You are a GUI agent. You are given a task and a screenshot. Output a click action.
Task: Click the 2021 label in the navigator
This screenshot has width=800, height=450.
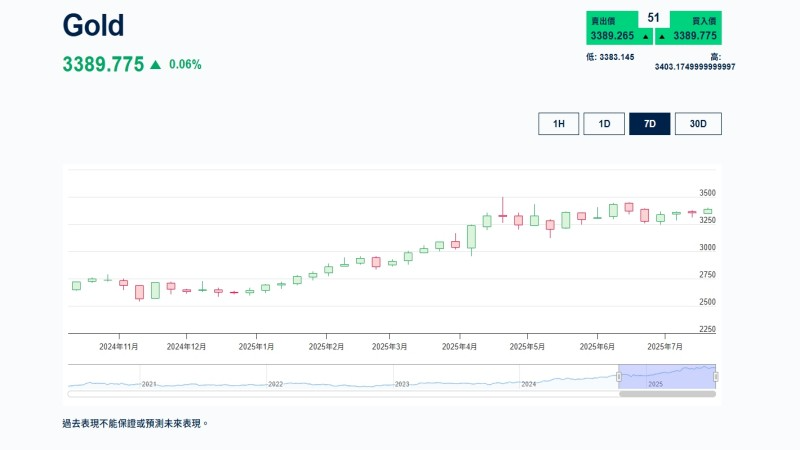[149, 384]
